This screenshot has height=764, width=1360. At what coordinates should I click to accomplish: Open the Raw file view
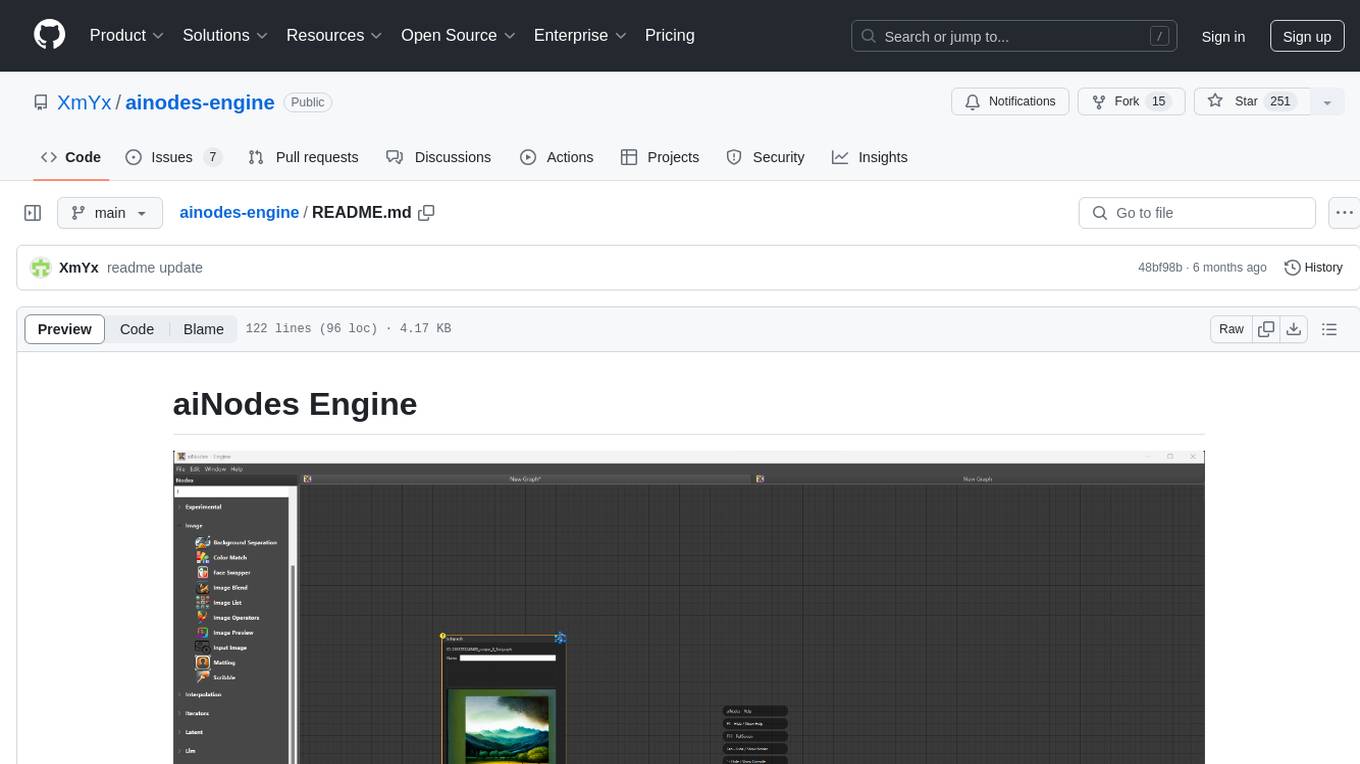click(x=1231, y=329)
